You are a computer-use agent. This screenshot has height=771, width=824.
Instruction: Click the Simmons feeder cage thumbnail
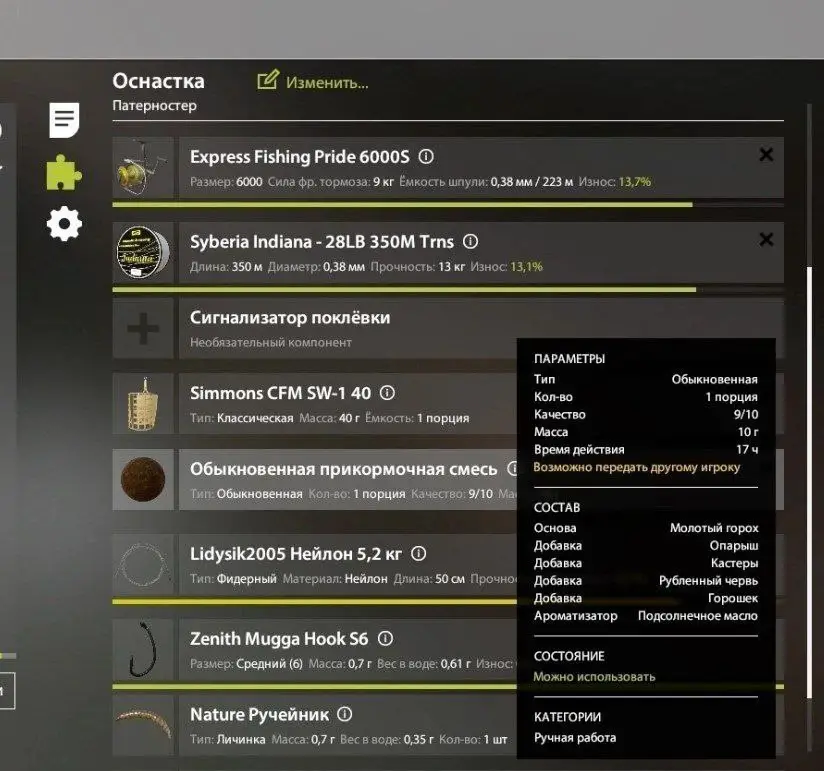point(143,404)
